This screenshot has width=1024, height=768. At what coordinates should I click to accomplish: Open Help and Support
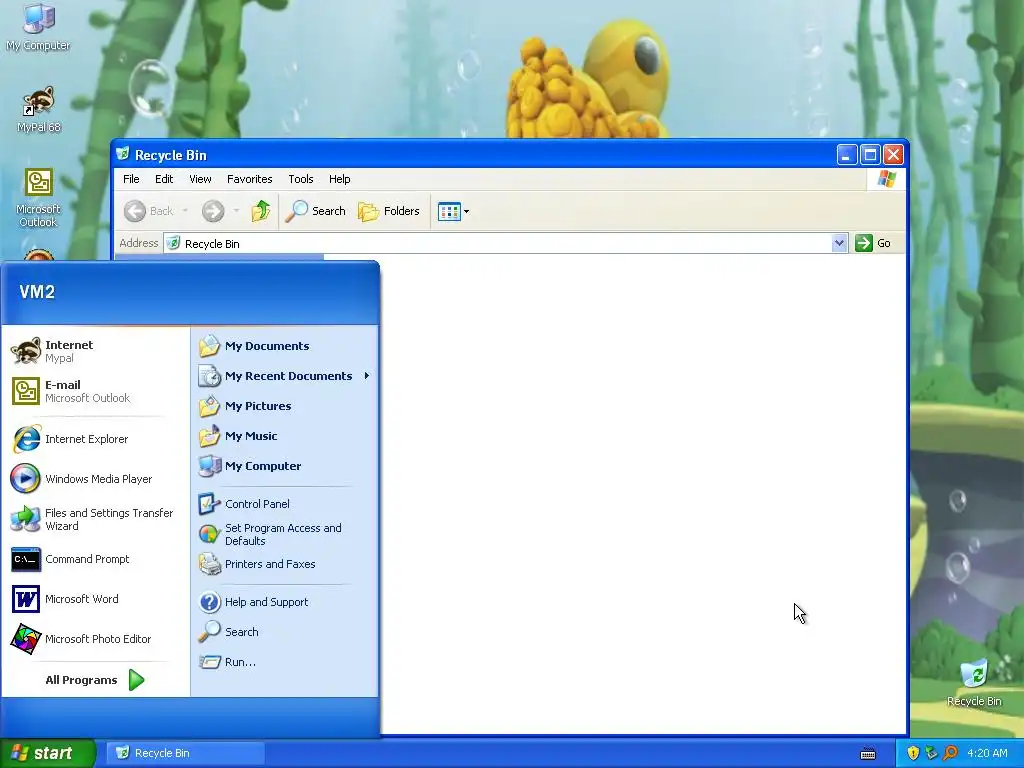285,602
